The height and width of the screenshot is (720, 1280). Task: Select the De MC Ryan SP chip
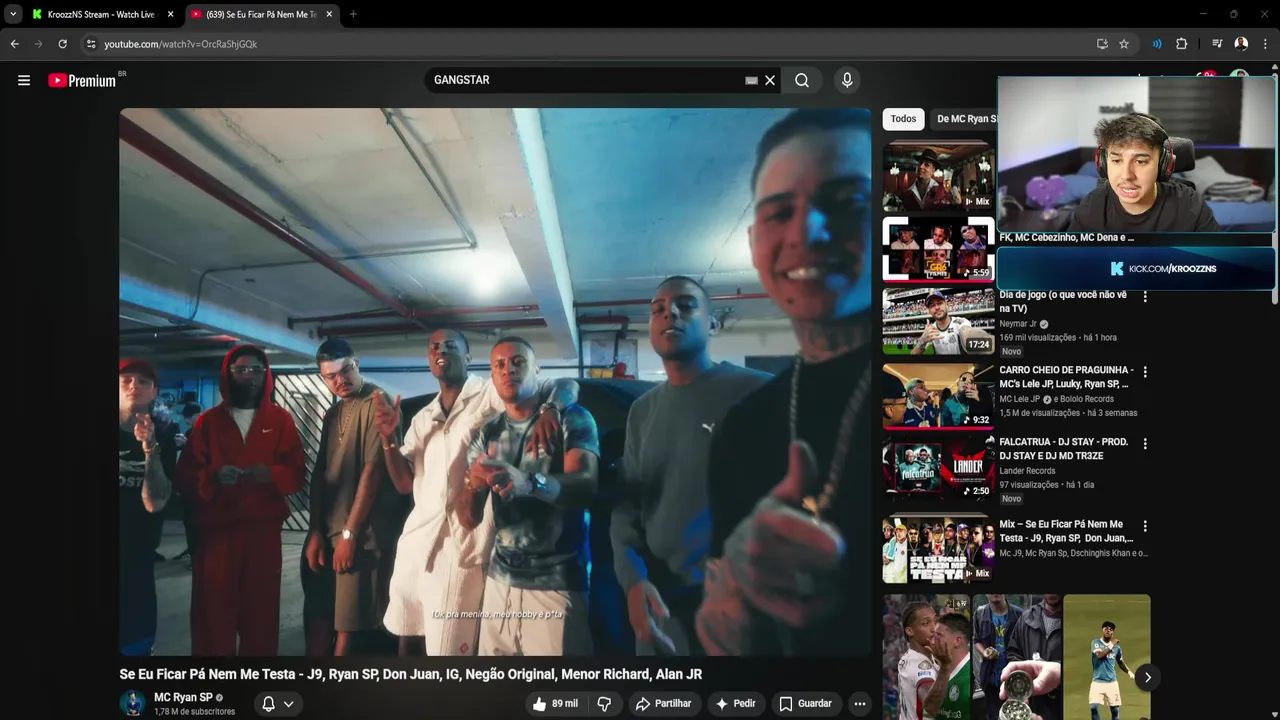tap(965, 119)
